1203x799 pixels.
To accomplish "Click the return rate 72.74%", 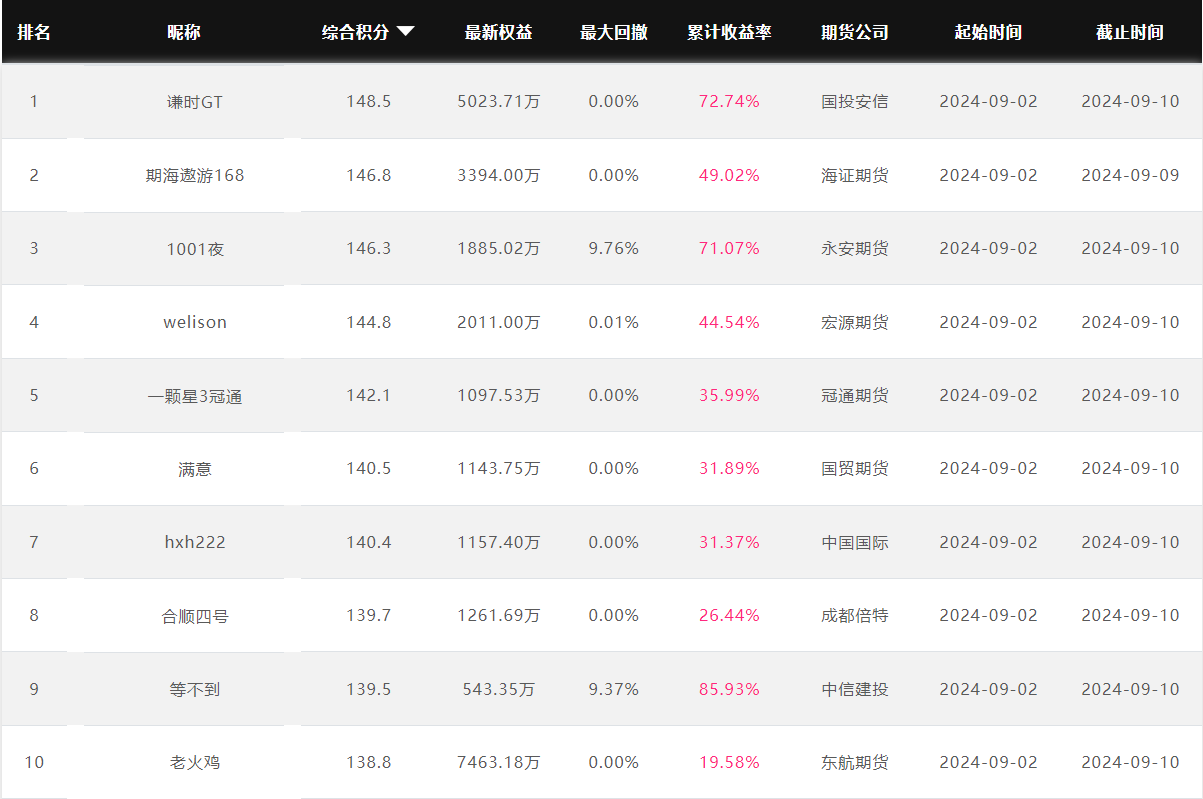I will tap(730, 102).
